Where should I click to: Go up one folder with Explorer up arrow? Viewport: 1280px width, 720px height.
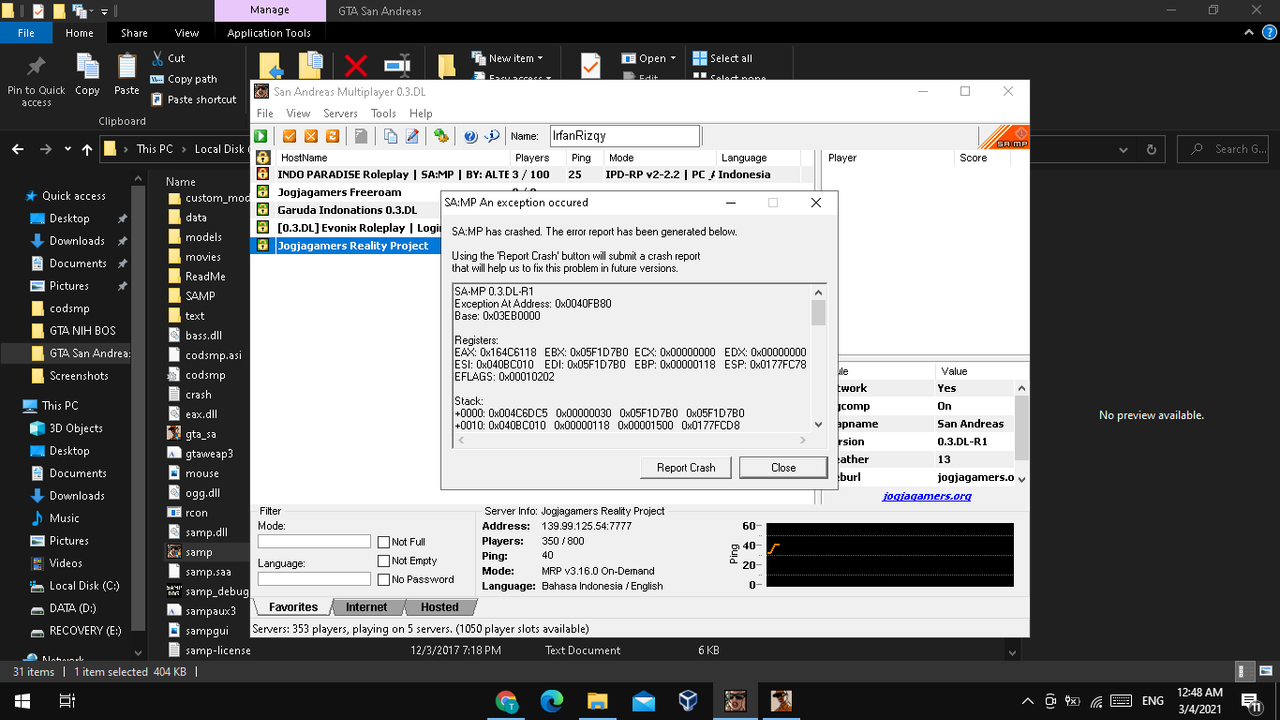87,149
